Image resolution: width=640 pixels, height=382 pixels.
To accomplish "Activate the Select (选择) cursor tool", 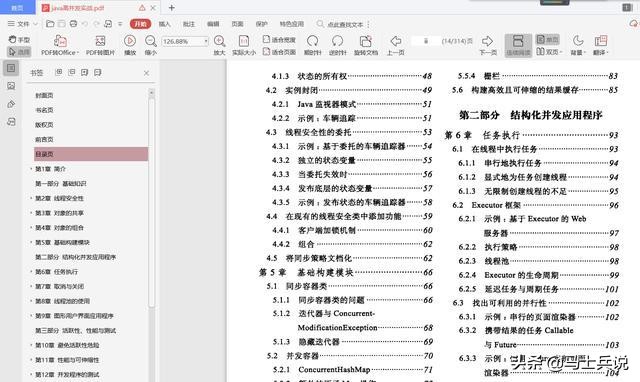I will (19, 52).
